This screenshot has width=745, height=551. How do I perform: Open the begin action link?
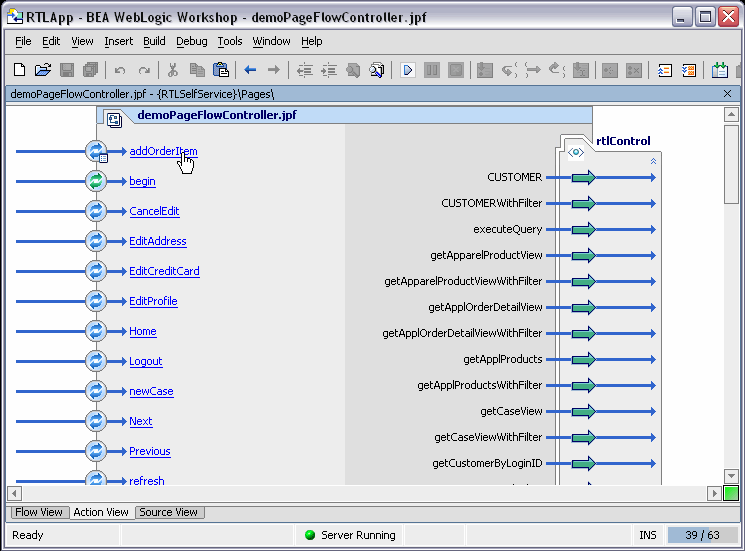142,181
